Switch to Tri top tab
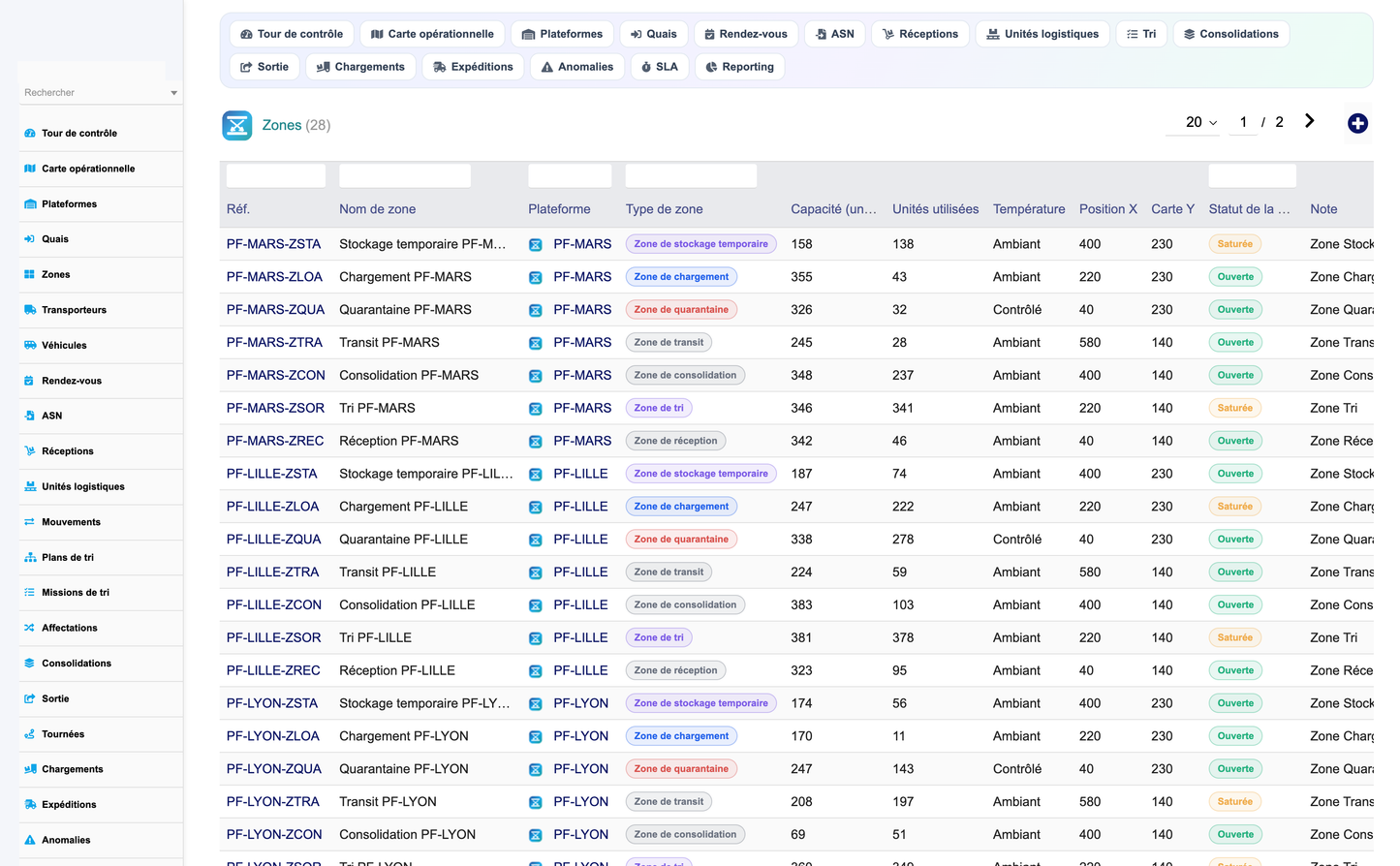 1141,34
